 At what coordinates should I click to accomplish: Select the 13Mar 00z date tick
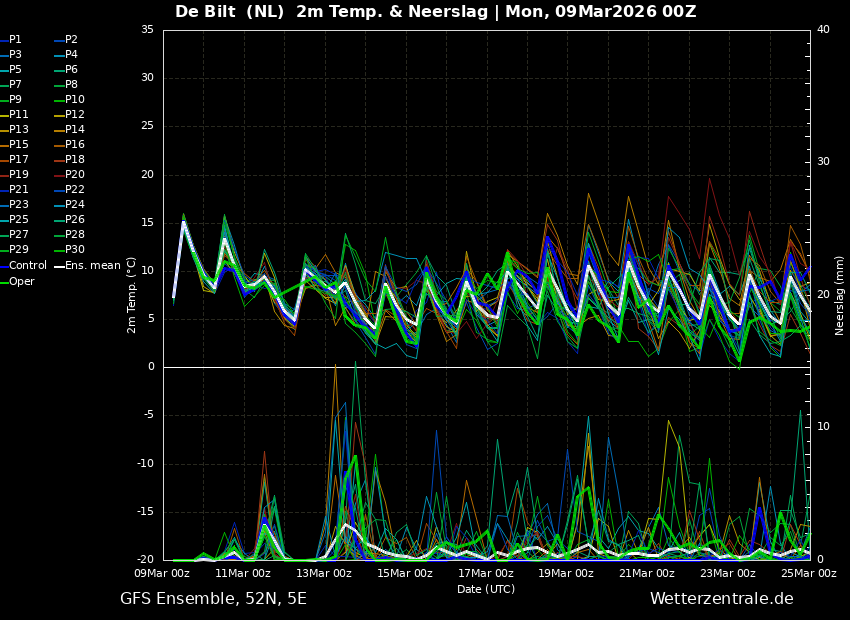tap(324, 573)
